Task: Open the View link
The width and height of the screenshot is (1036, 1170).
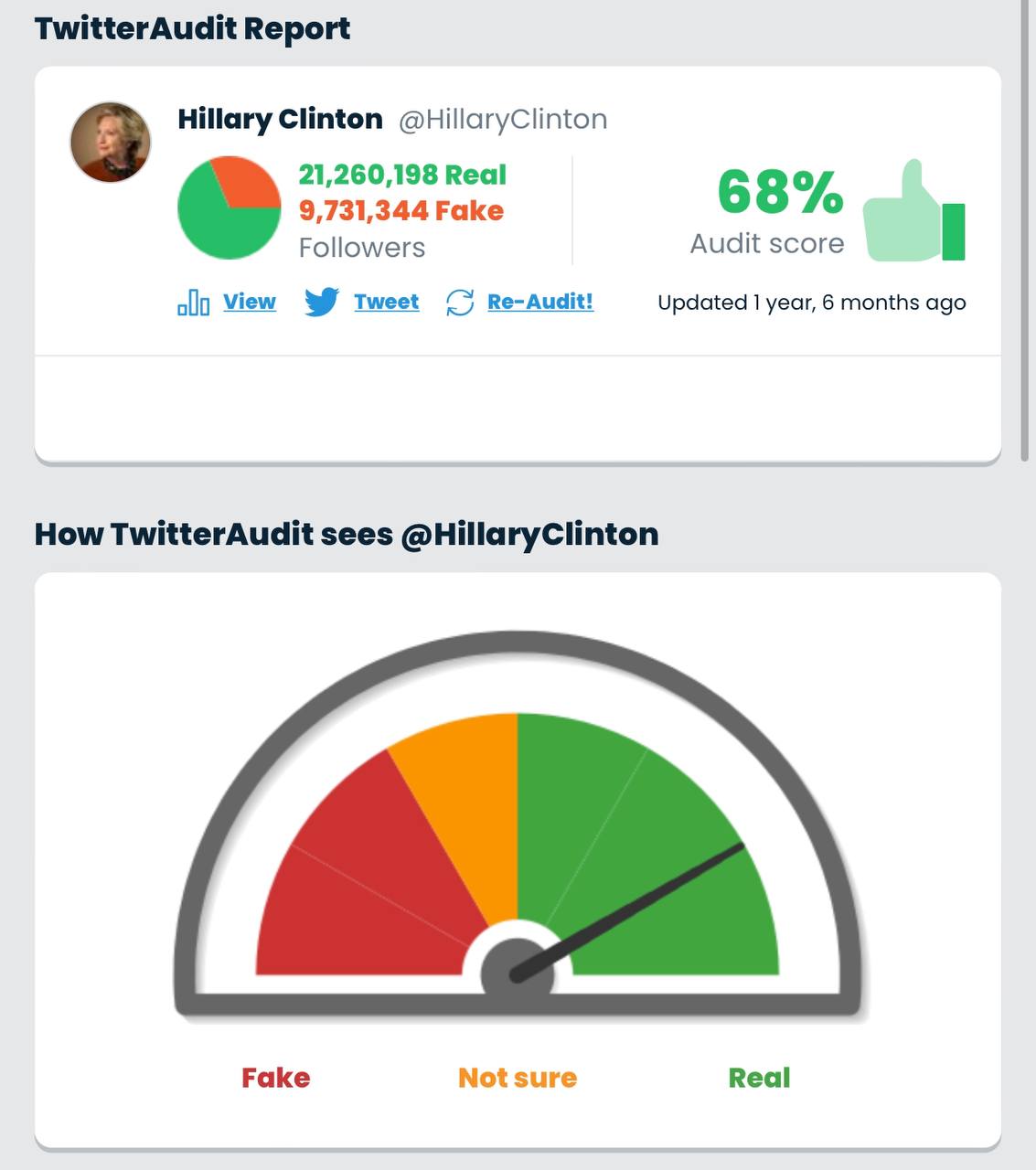Action: pyautogui.click(x=250, y=302)
